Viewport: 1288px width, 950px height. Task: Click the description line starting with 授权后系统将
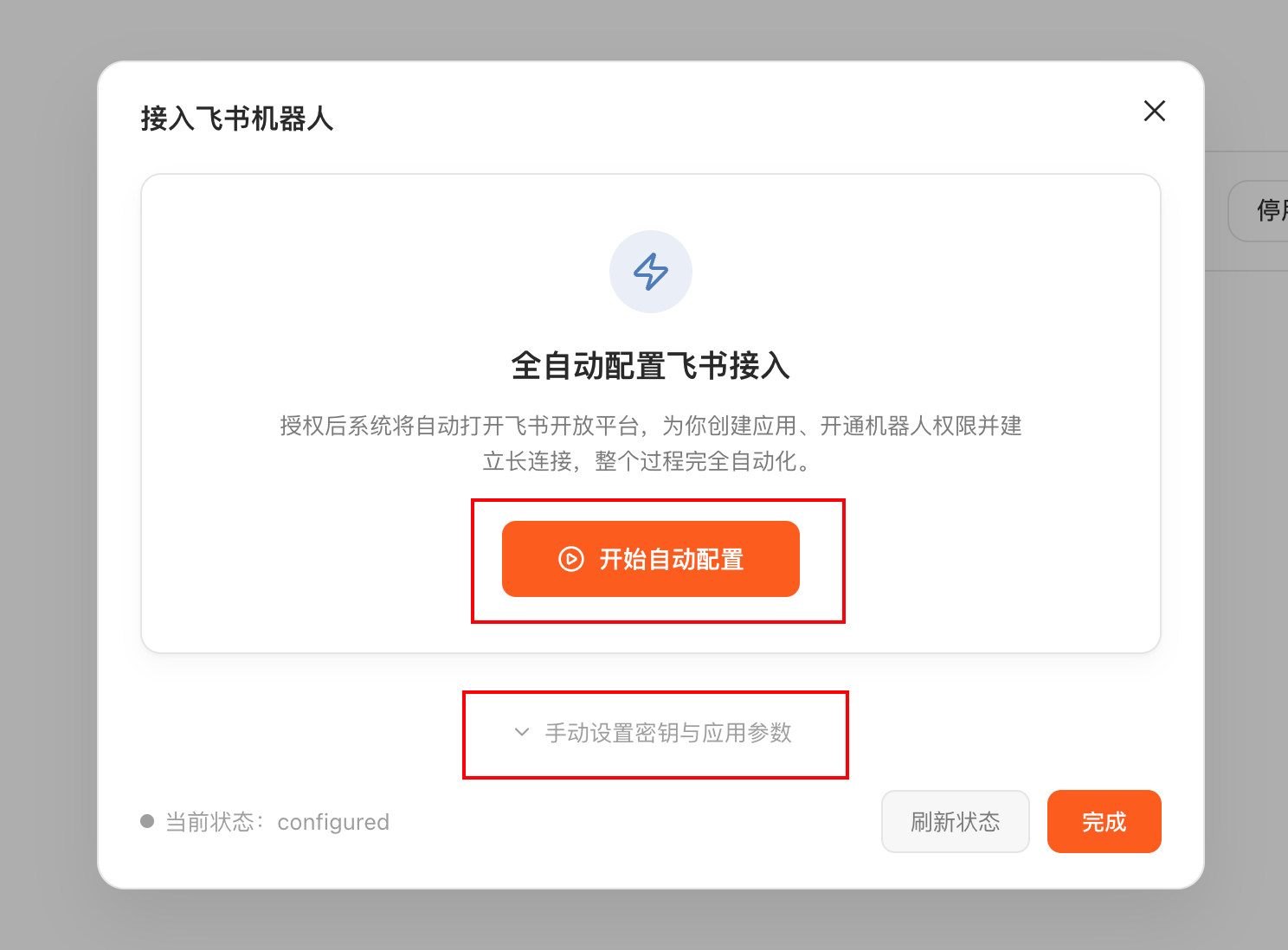click(651, 426)
